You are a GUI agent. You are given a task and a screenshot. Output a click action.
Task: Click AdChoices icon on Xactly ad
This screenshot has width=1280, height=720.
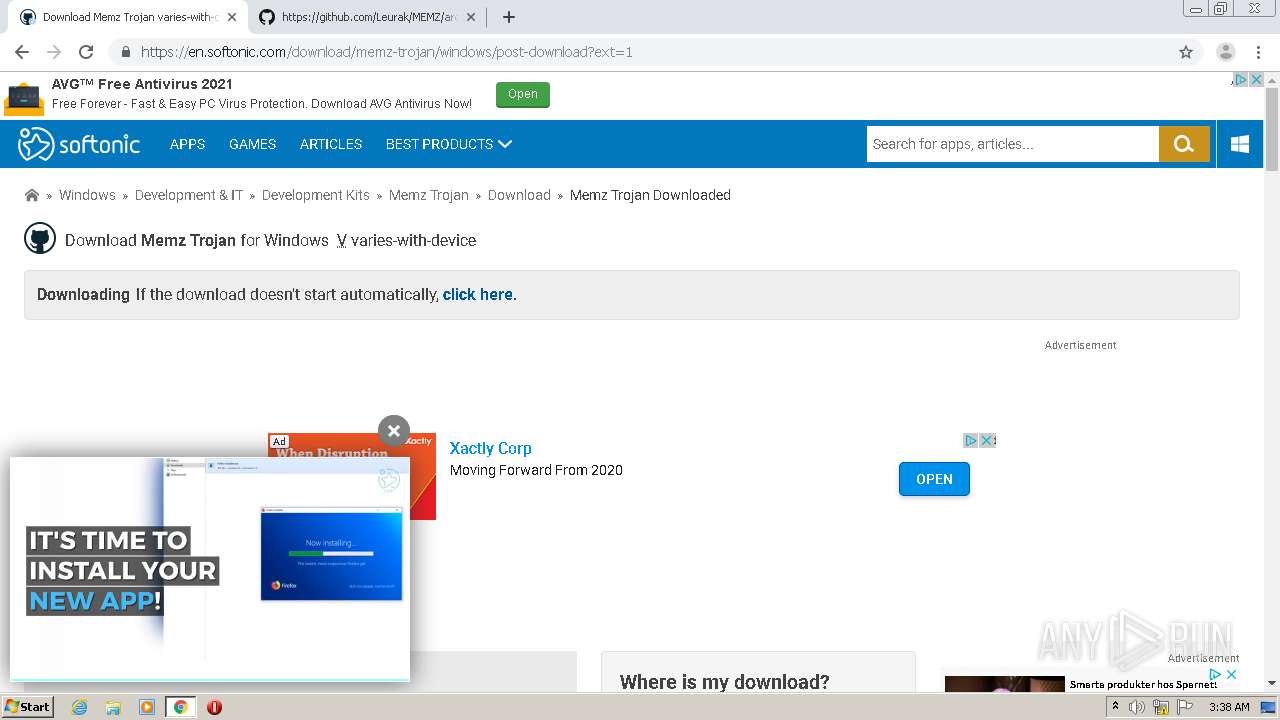point(970,440)
